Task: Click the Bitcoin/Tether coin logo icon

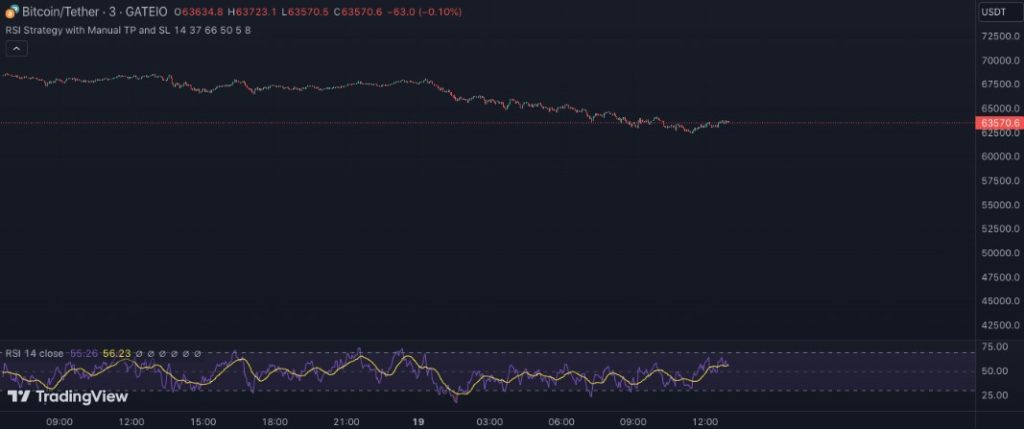Action: (12, 11)
